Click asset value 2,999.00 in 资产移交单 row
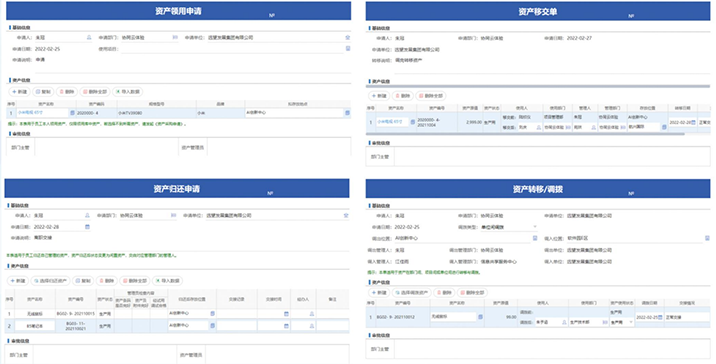 coord(474,122)
